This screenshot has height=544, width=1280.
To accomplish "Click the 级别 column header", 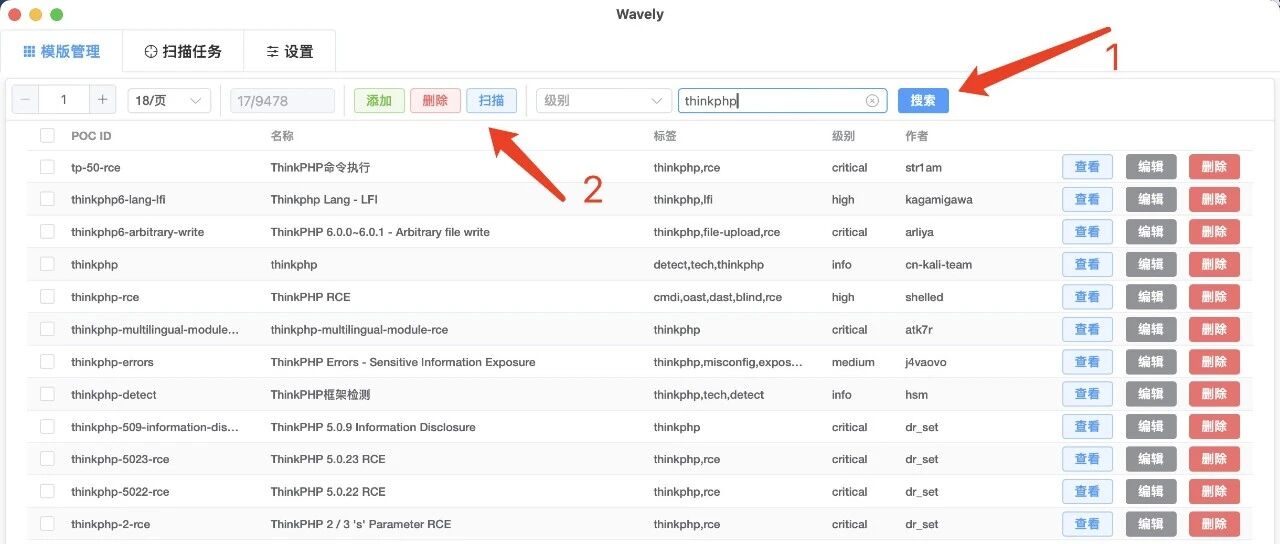I will (x=843, y=136).
